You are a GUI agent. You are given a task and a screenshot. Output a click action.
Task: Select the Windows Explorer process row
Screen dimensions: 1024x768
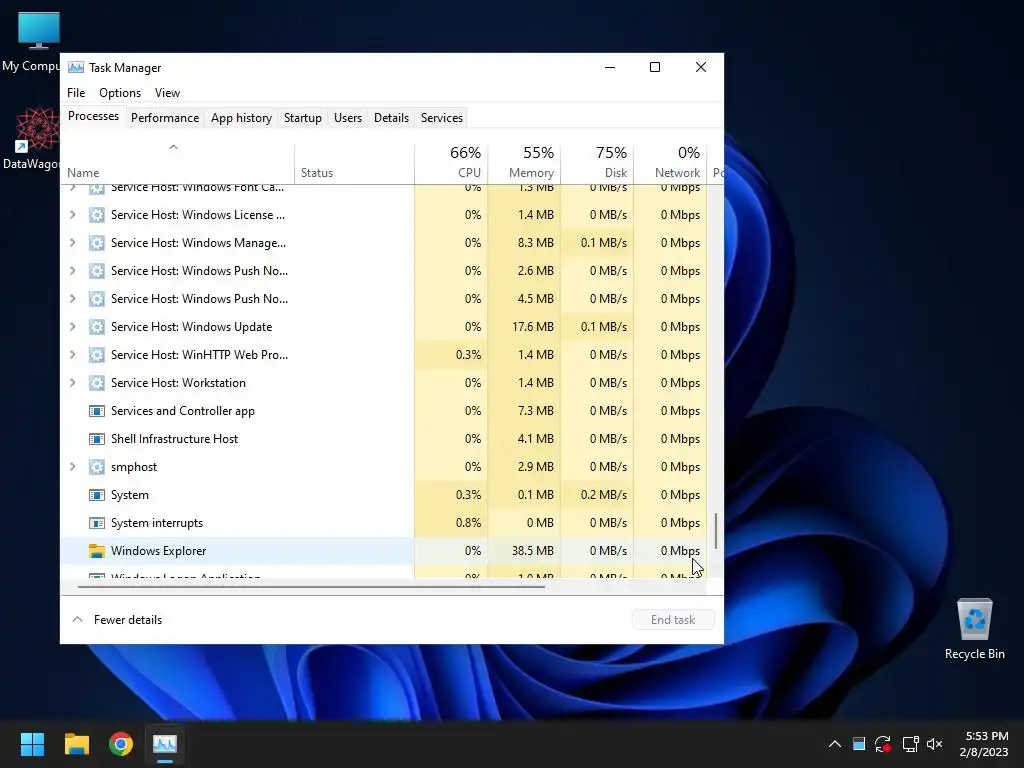[383, 551]
